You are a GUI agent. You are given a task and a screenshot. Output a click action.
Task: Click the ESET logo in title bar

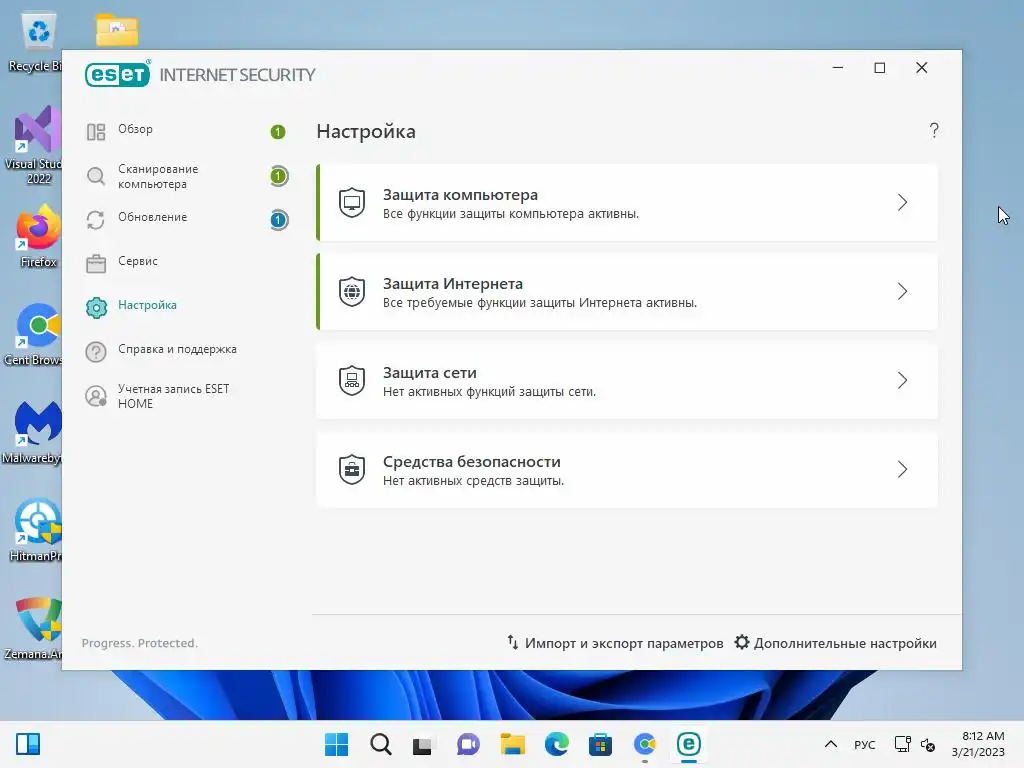tap(118, 74)
